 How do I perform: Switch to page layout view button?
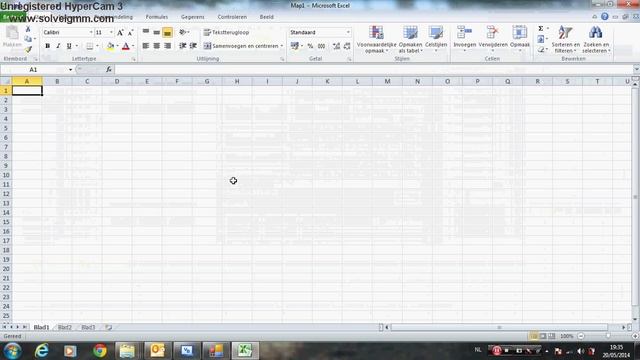[542, 336]
